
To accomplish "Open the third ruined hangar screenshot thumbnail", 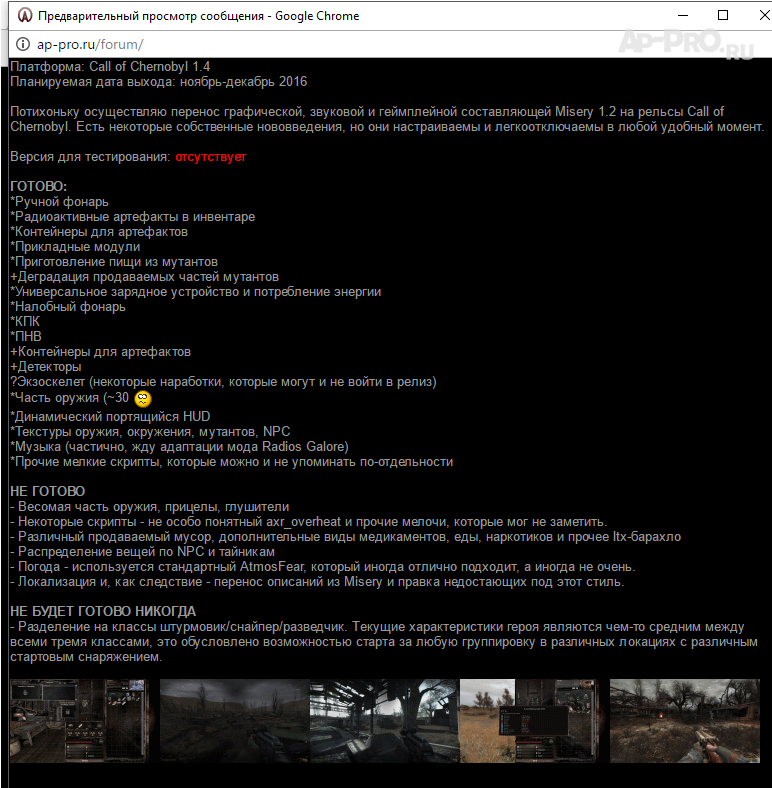I will [x=384, y=721].
